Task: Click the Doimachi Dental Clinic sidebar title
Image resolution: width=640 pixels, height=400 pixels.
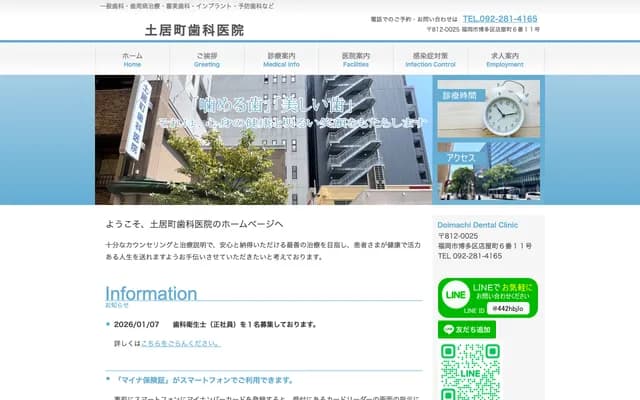Action: pos(478,225)
